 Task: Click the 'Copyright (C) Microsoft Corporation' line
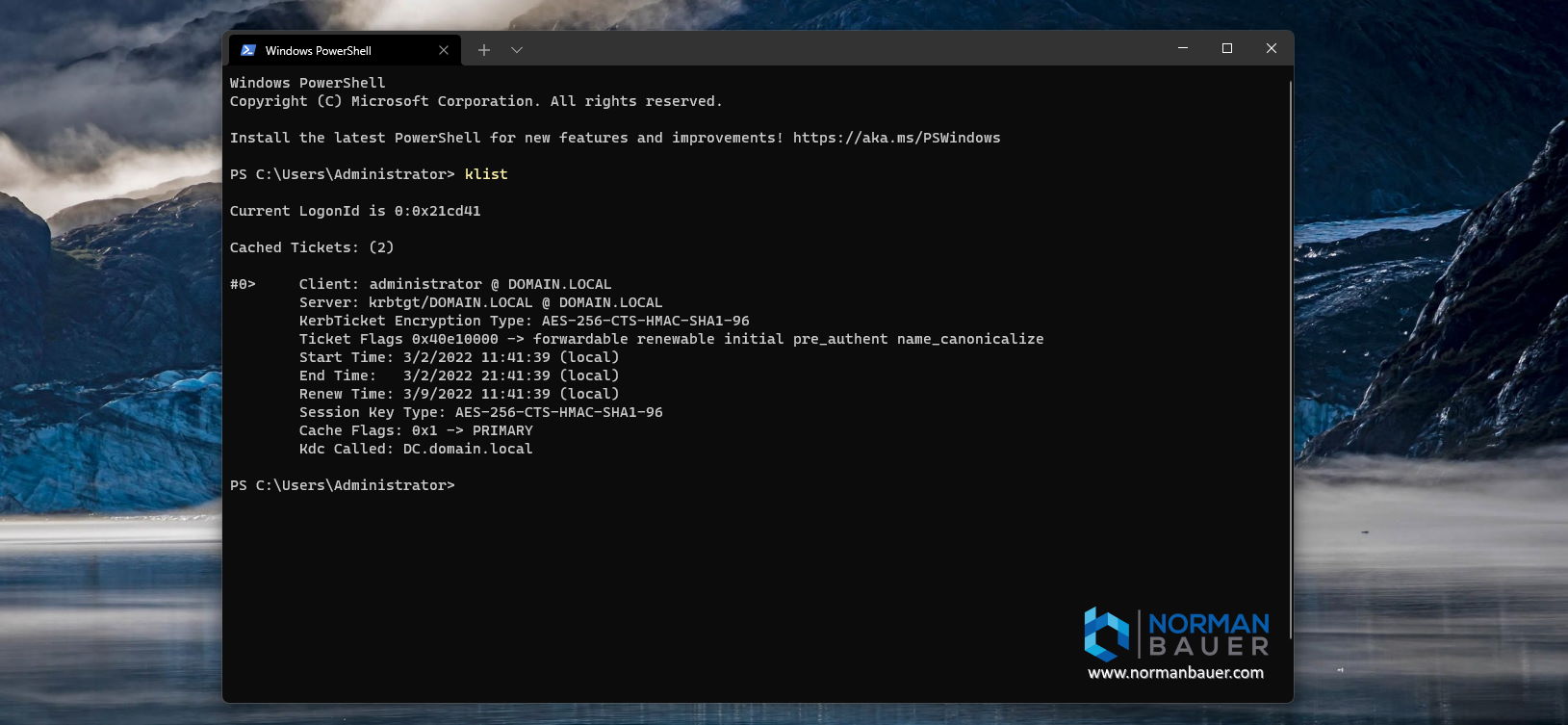[476, 101]
